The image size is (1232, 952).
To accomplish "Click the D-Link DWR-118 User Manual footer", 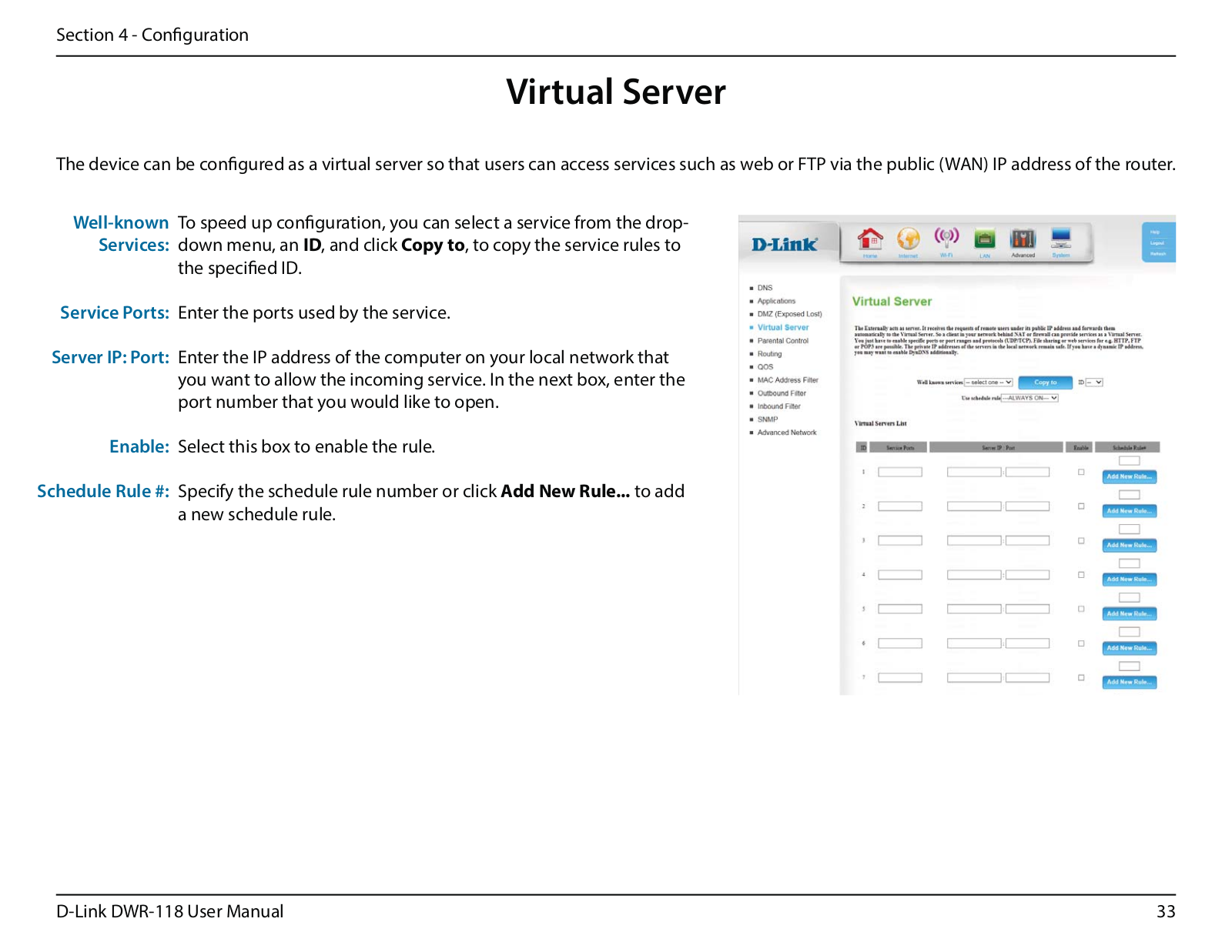I will (169, 911).
